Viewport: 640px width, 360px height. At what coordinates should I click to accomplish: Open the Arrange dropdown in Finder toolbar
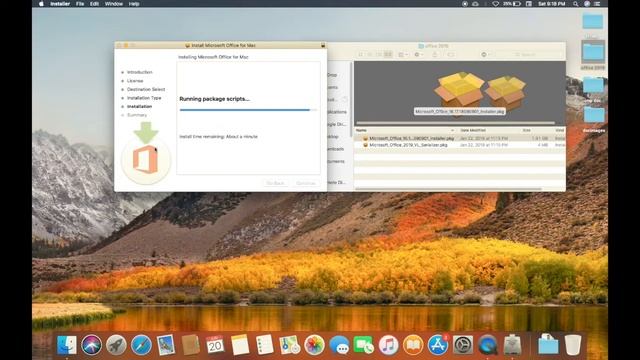click(403, 54)
